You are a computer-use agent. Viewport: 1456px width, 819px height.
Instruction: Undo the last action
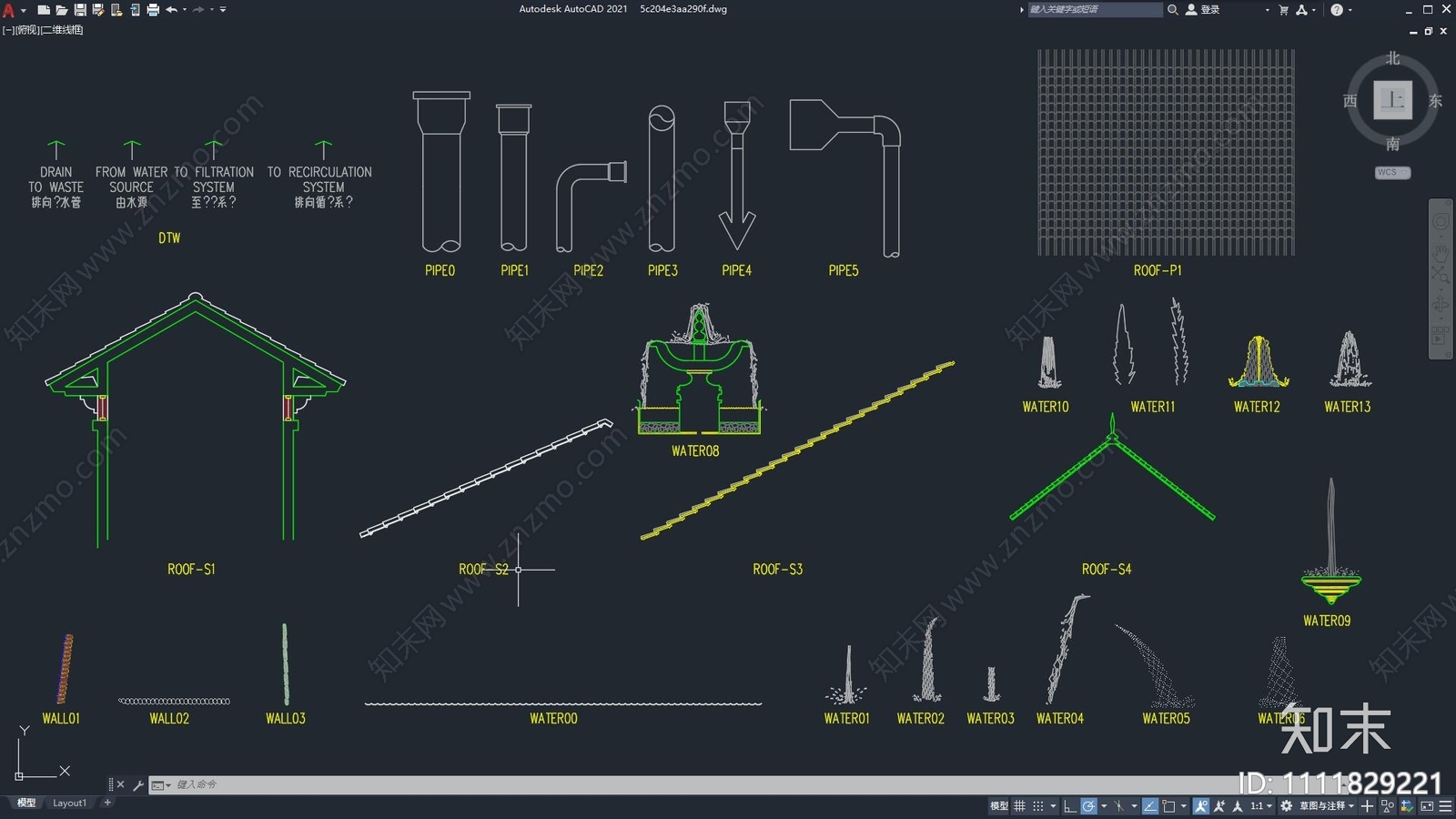tap(171, 10)
